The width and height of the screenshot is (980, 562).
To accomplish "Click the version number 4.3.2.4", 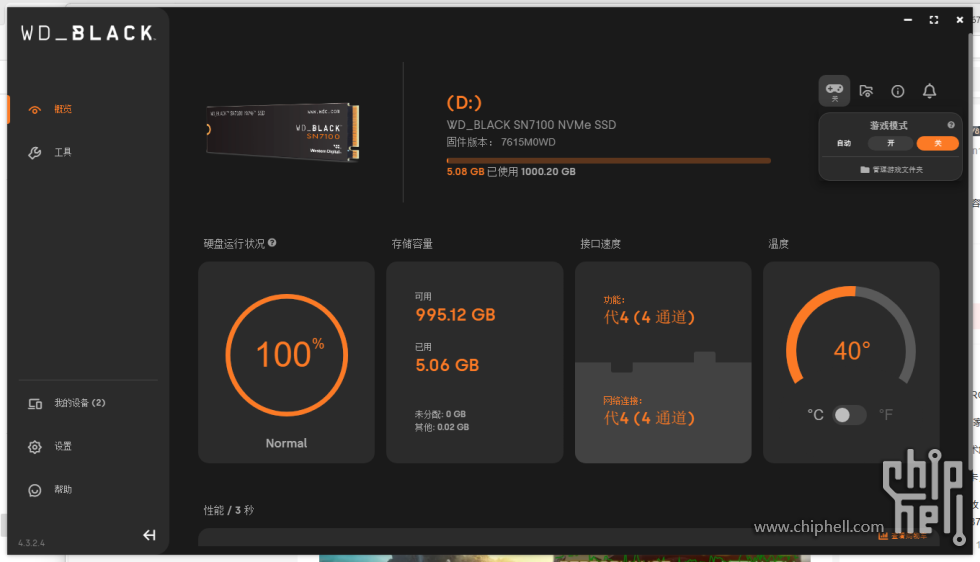I will point(31,543).
